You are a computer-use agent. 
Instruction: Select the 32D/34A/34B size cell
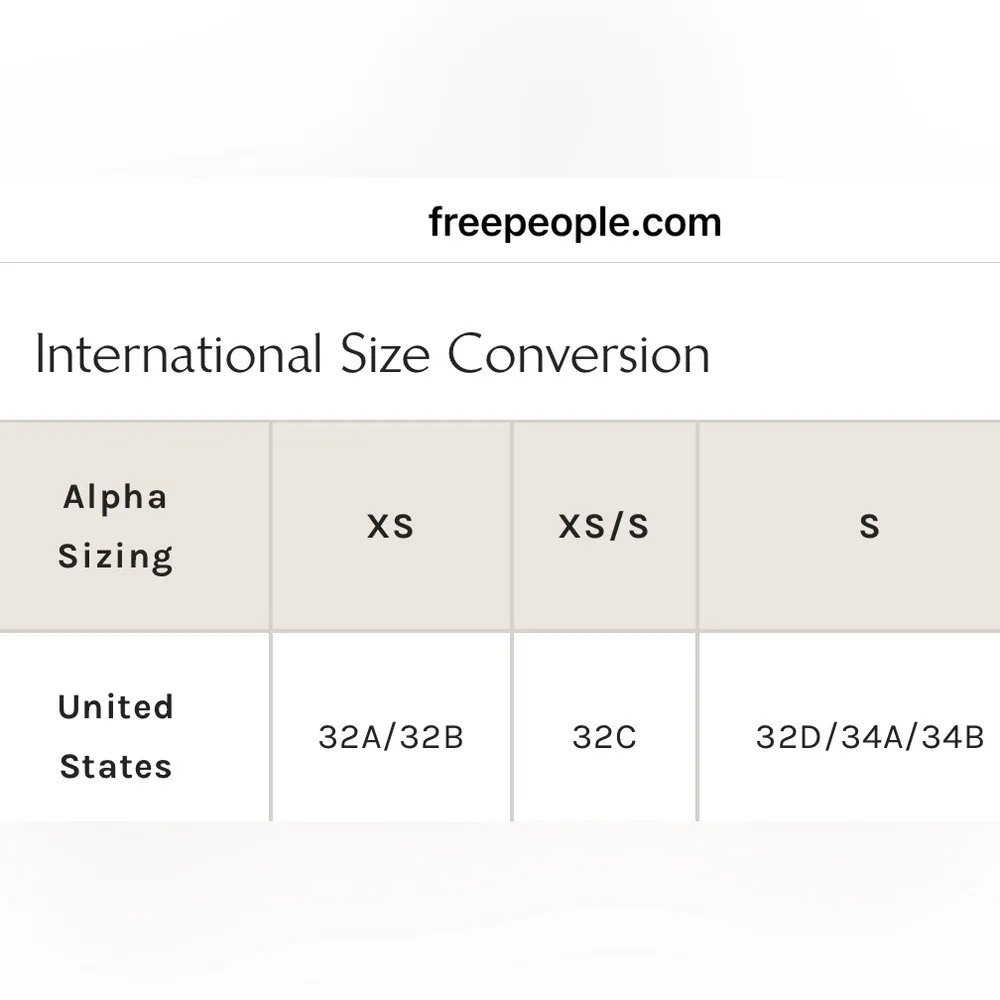click(869, 738)
